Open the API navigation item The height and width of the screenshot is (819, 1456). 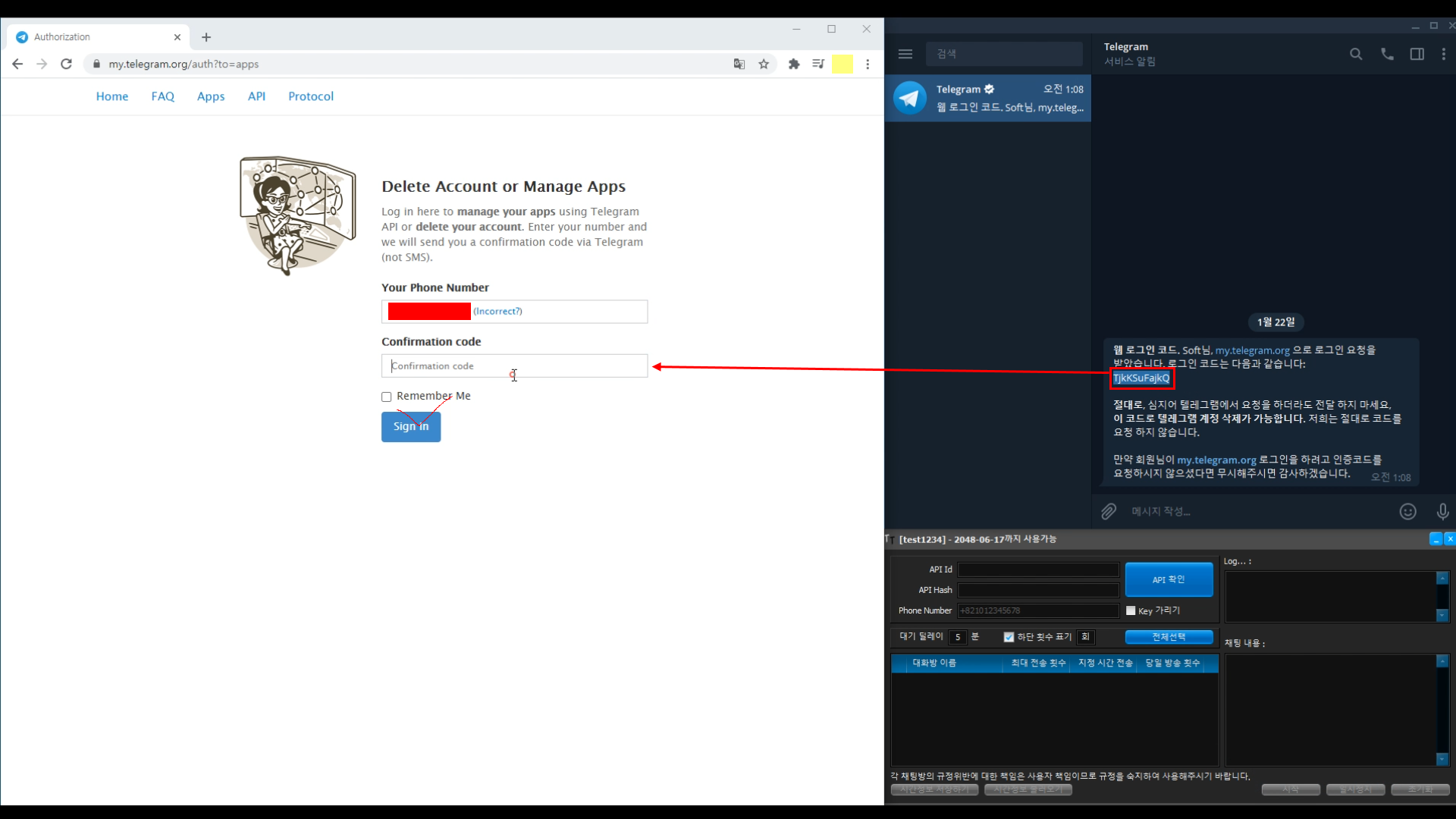[256, 96]
